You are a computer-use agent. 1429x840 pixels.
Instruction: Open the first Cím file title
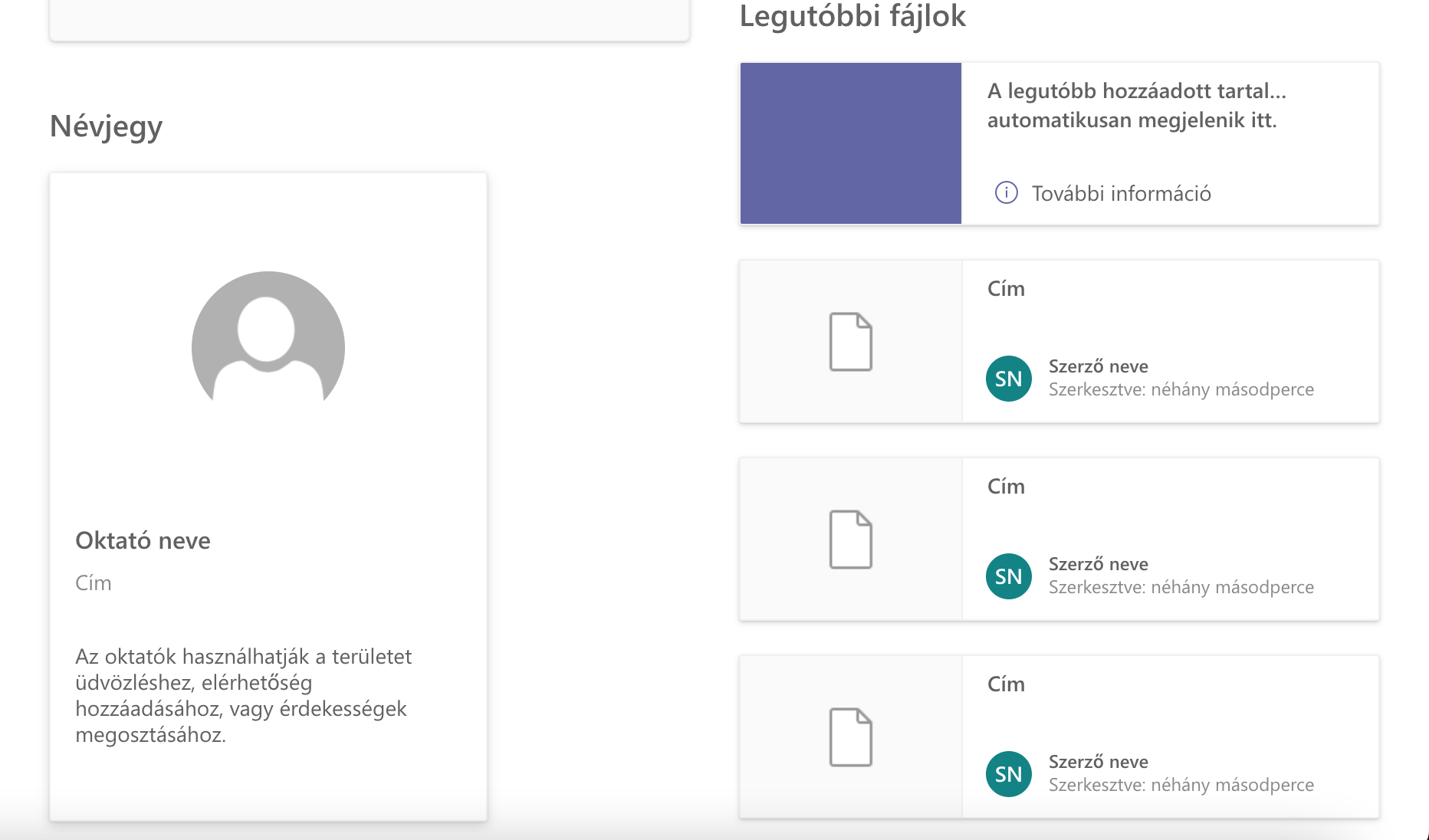pos(1006,289)
